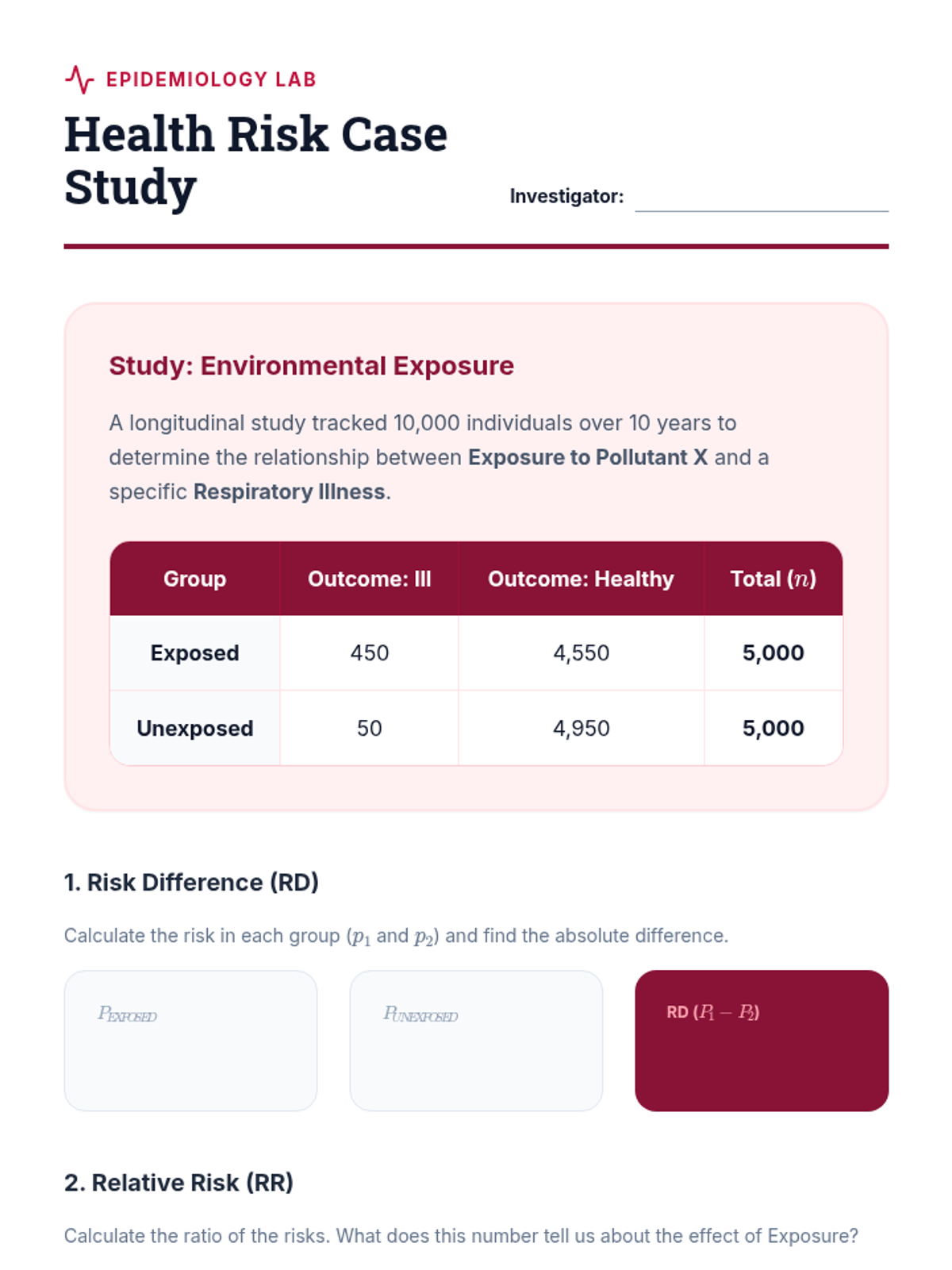
Task: Click the Investigator name input line
Action: [x=761, y=198]
